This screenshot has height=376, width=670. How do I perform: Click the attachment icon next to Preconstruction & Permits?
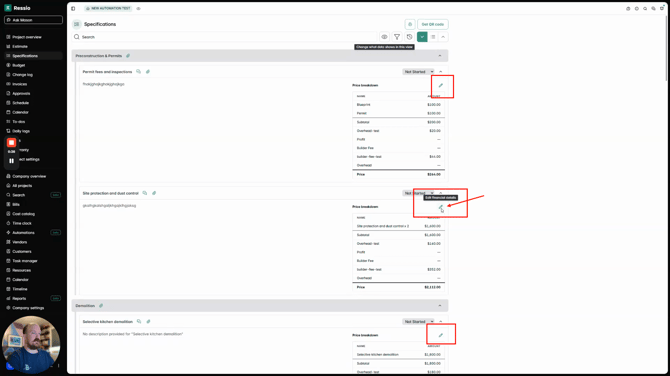[x=128, y=56]
